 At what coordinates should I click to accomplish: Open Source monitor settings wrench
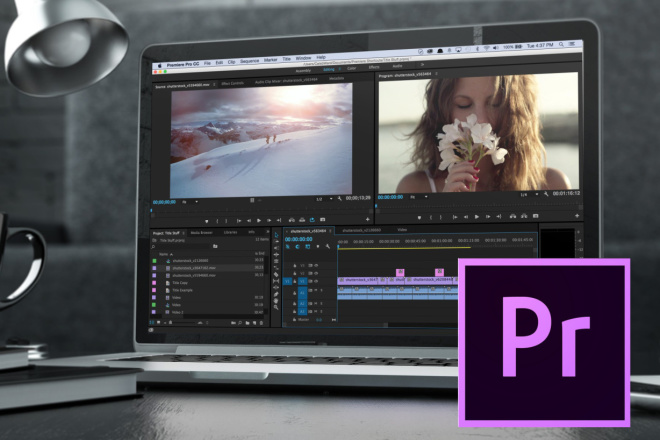(x=339, y=198)
